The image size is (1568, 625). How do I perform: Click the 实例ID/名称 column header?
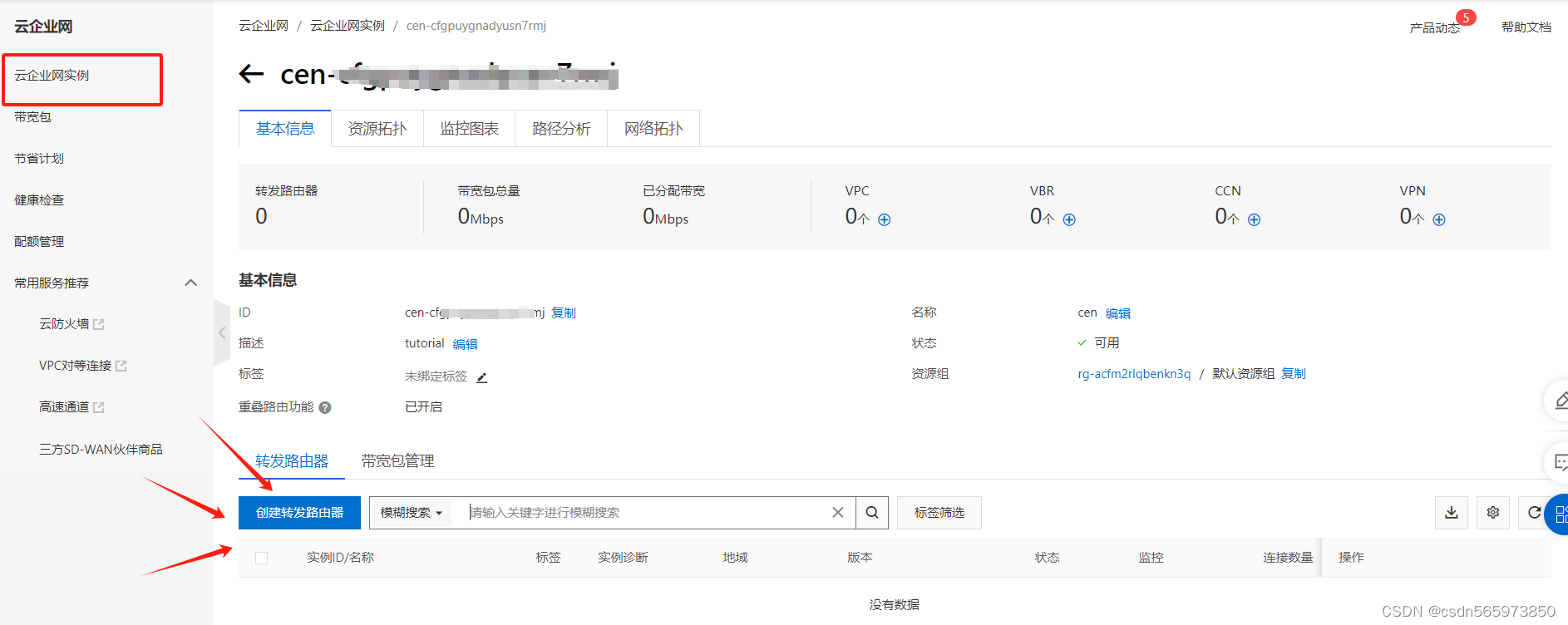click(x=340, y=558)
